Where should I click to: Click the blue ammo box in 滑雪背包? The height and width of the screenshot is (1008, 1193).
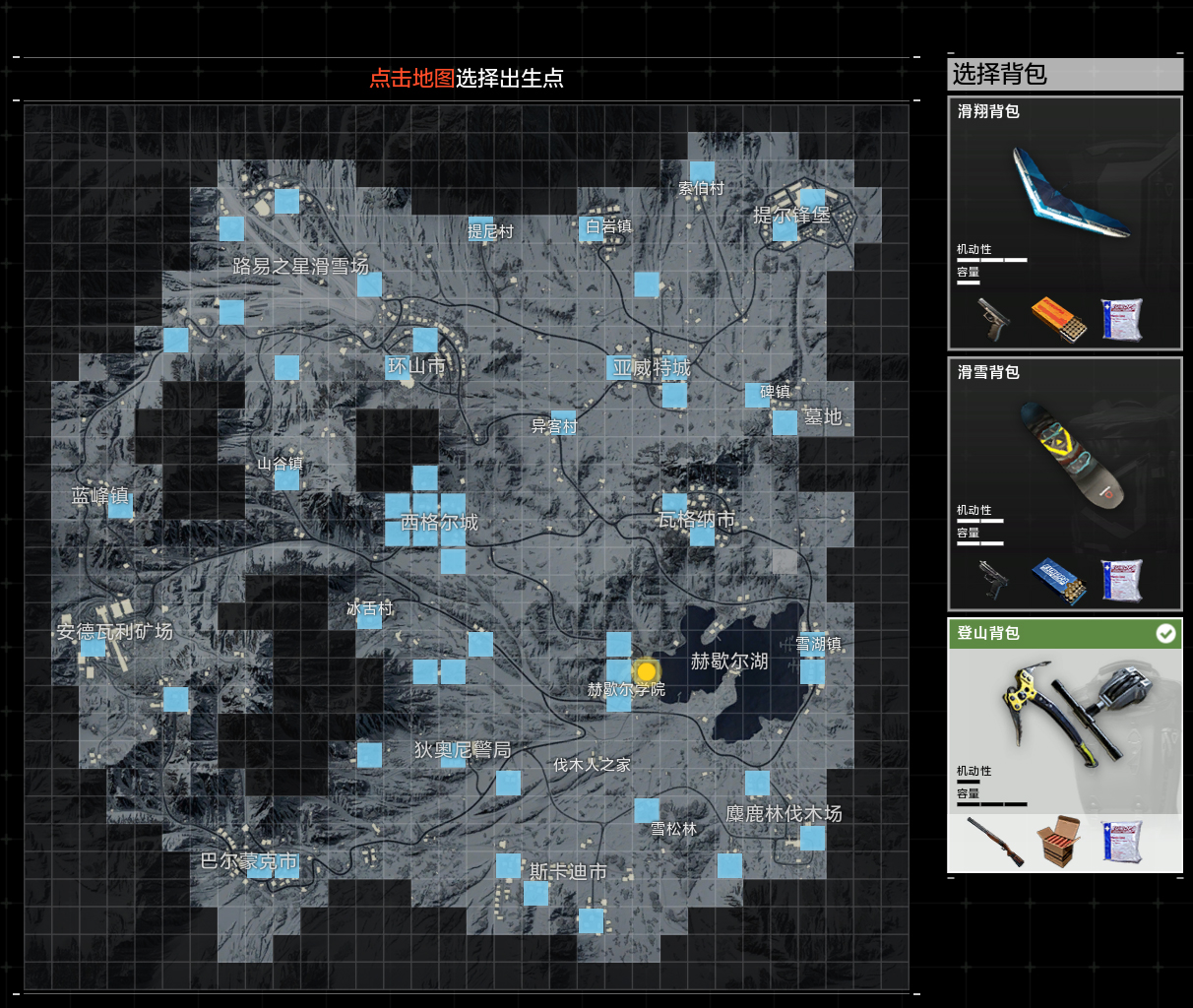1059,580
